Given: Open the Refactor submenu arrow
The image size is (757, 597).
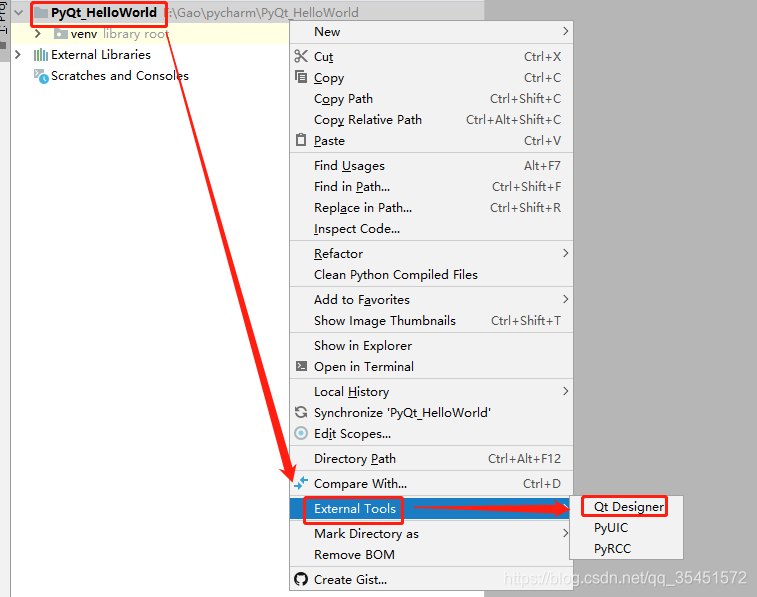Looking at the screenshot, I should click(565, 253).
